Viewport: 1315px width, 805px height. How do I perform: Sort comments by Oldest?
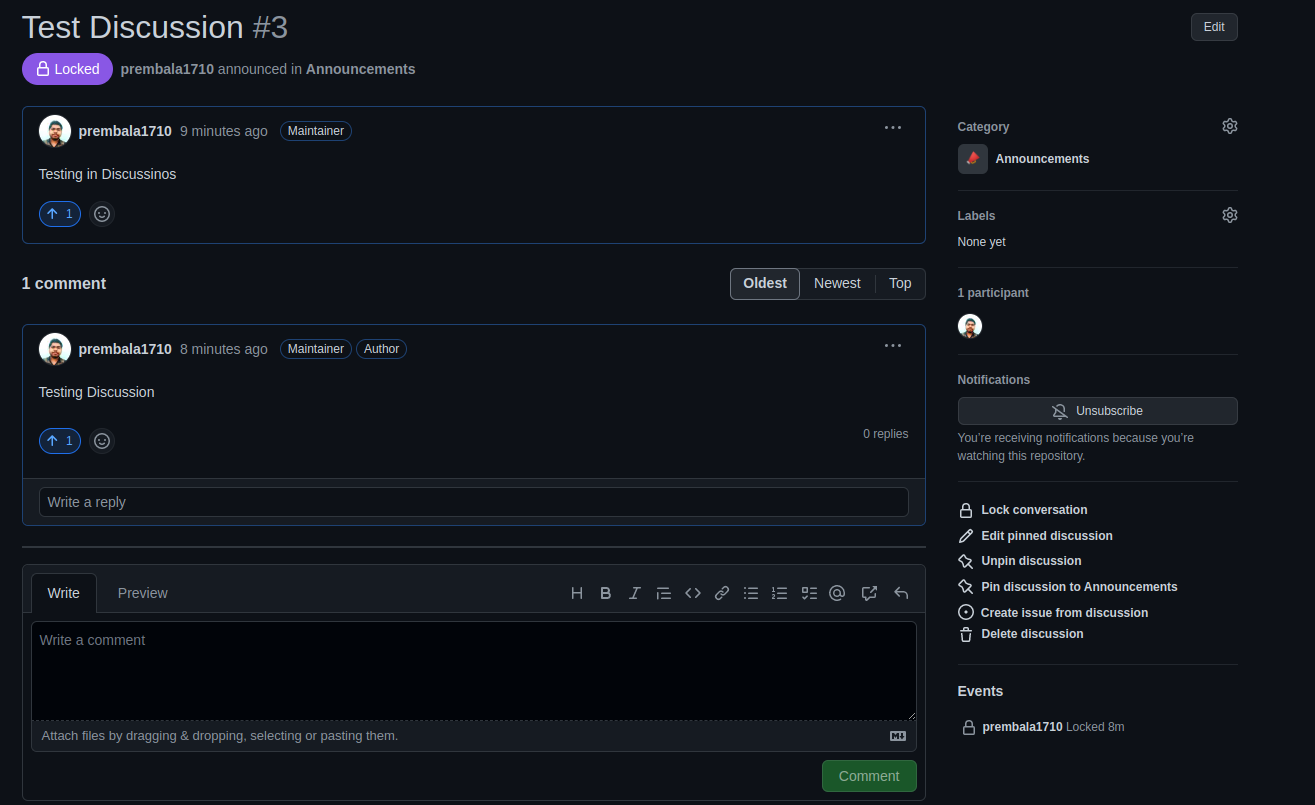tap(765, 284)
